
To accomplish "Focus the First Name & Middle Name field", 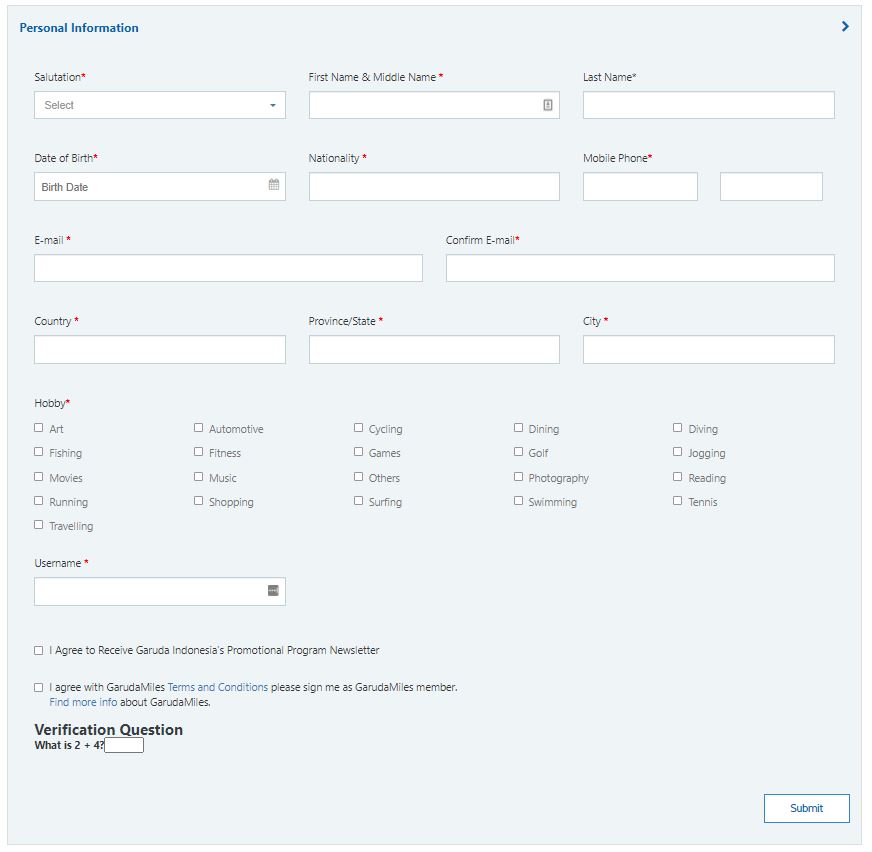I will click(x=434, y=105).
